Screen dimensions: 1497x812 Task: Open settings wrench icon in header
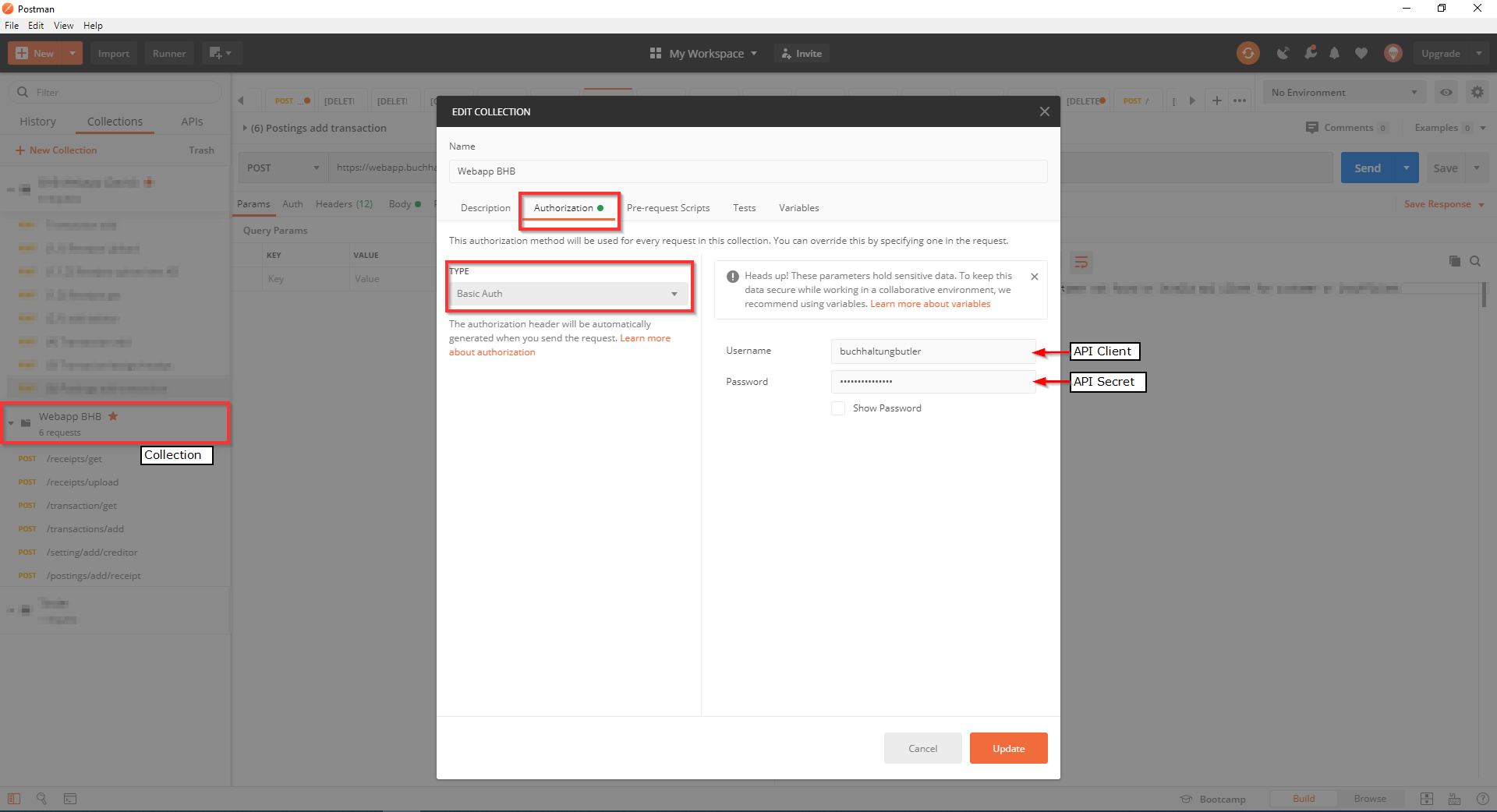[1311, 53]
